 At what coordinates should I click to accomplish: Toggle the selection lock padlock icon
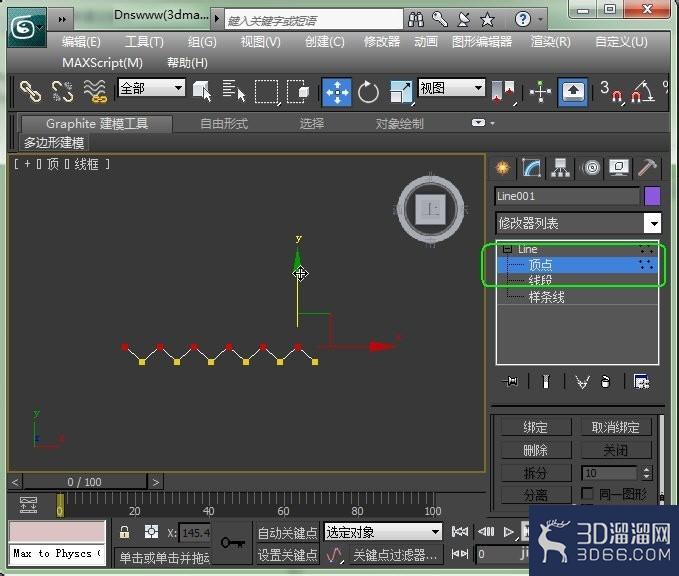point(125,532)
